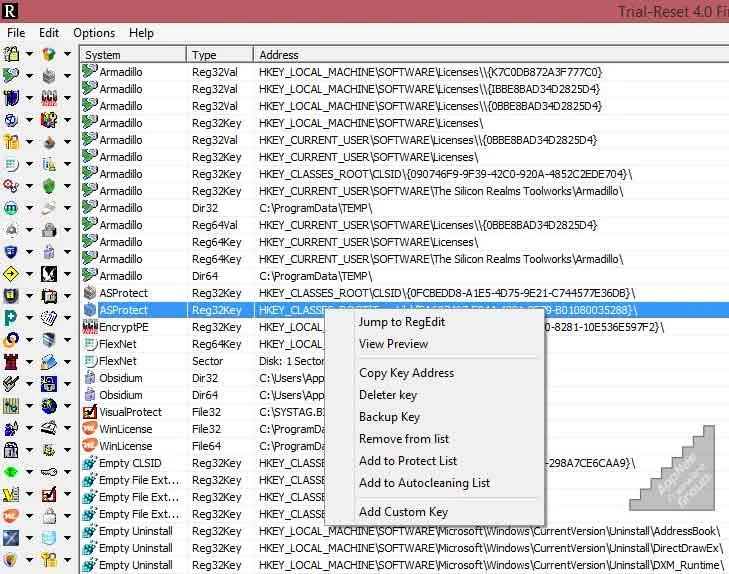
Task: Click the green gem sidebar icon
Action: point(11,472)
